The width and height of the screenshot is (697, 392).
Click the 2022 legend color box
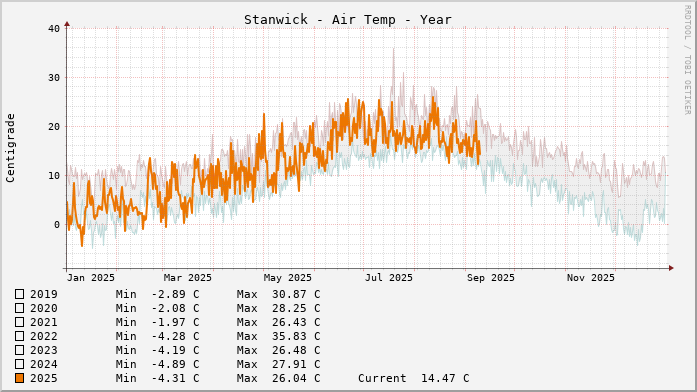[x=20, y=336]
